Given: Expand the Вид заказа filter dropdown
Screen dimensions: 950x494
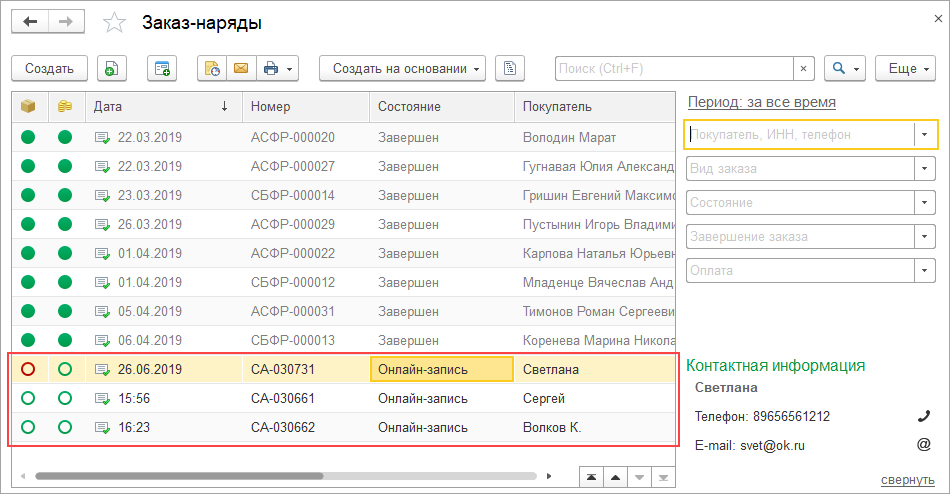Looking at the screenshot, I should (x=925, y=168).
